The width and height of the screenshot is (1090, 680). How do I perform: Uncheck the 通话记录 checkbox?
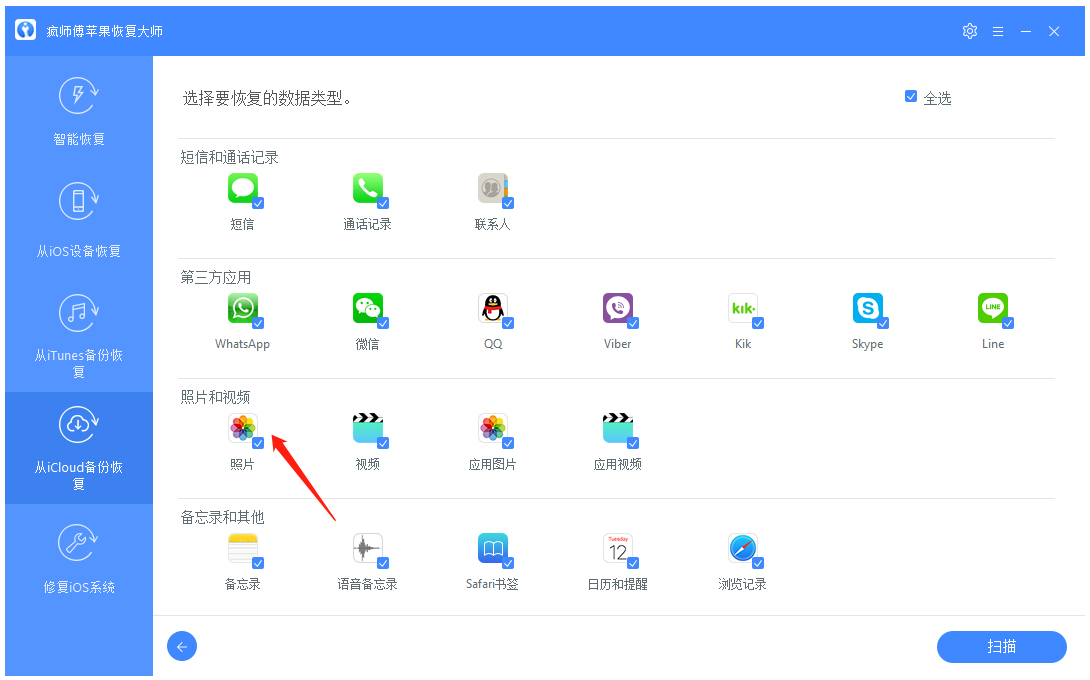tap(383, 203)
